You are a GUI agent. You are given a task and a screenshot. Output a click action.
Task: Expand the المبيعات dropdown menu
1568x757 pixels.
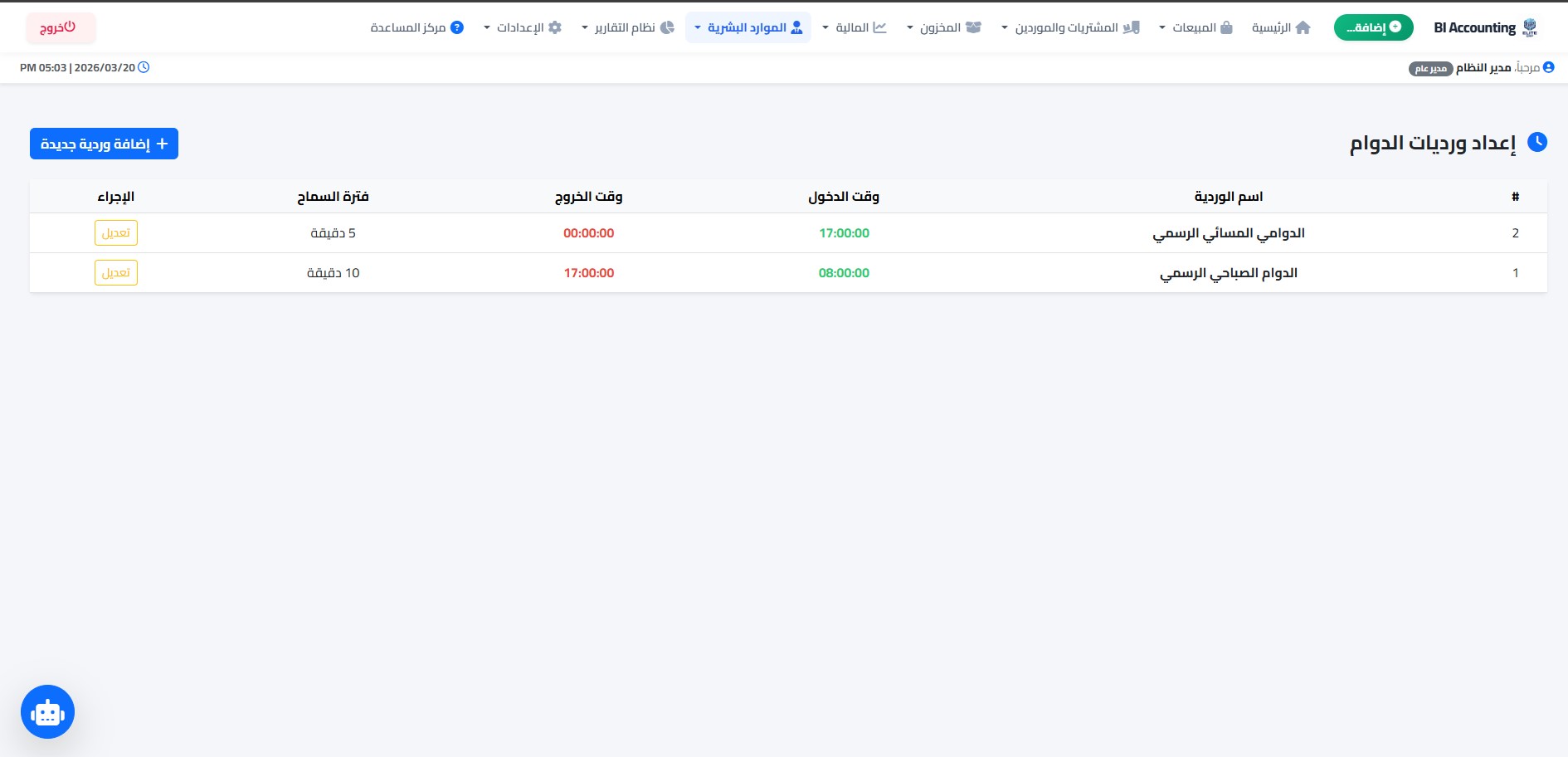click(x=1195, y=28)
